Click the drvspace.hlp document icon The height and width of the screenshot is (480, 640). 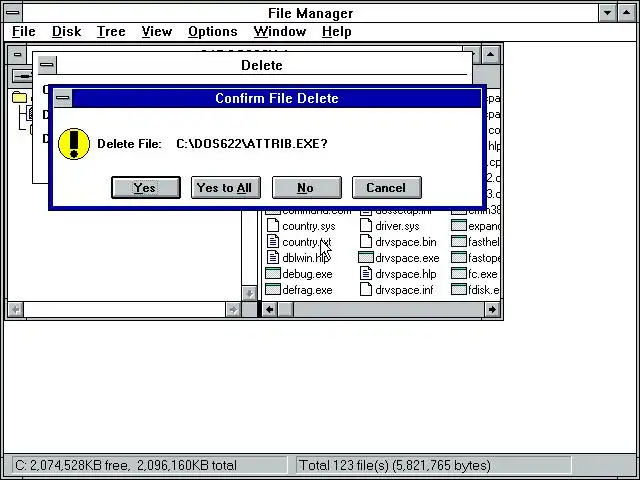pyautogui.click(x=366, y=273)
